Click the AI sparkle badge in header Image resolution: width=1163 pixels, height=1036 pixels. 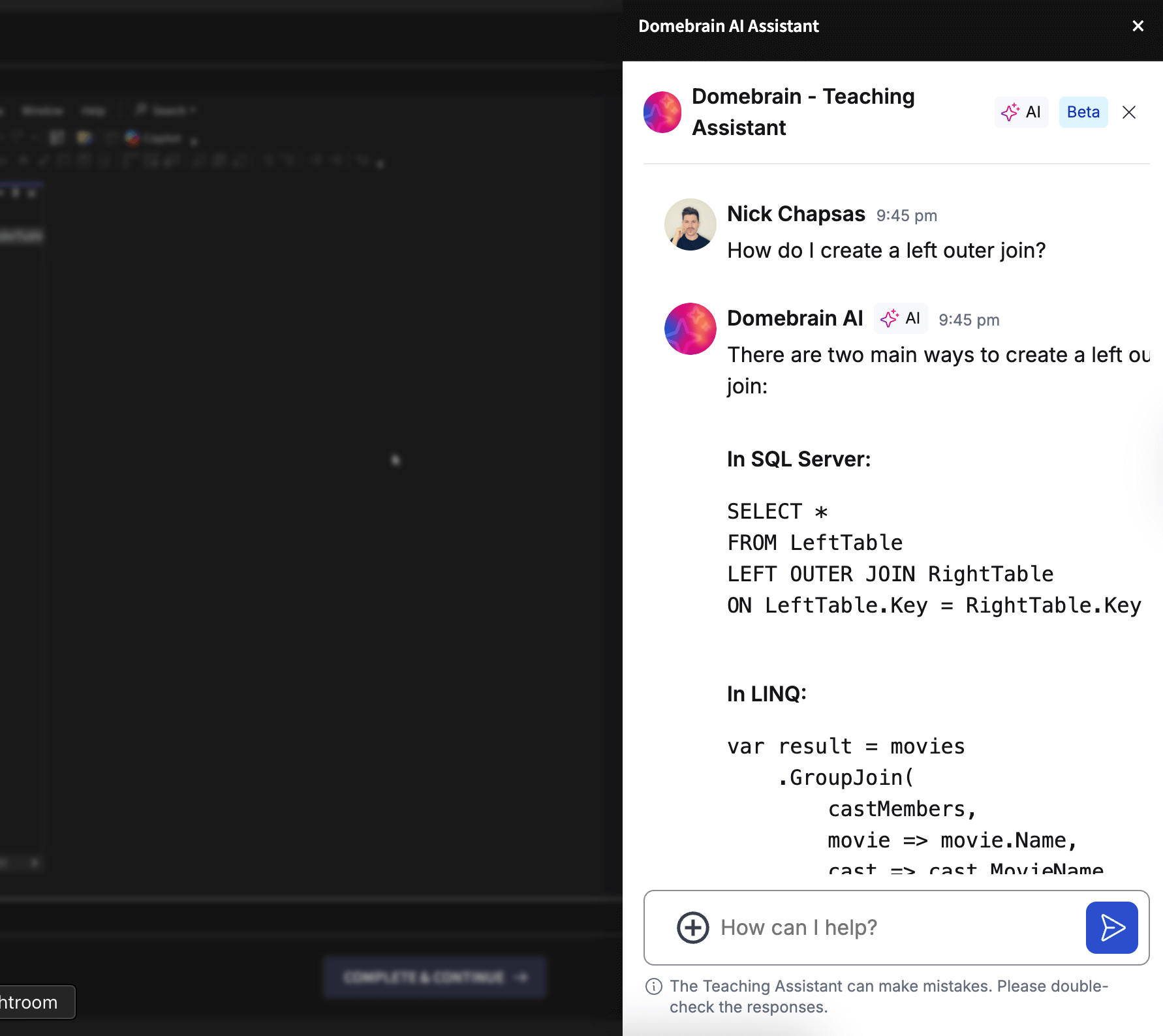point(1021,112)
